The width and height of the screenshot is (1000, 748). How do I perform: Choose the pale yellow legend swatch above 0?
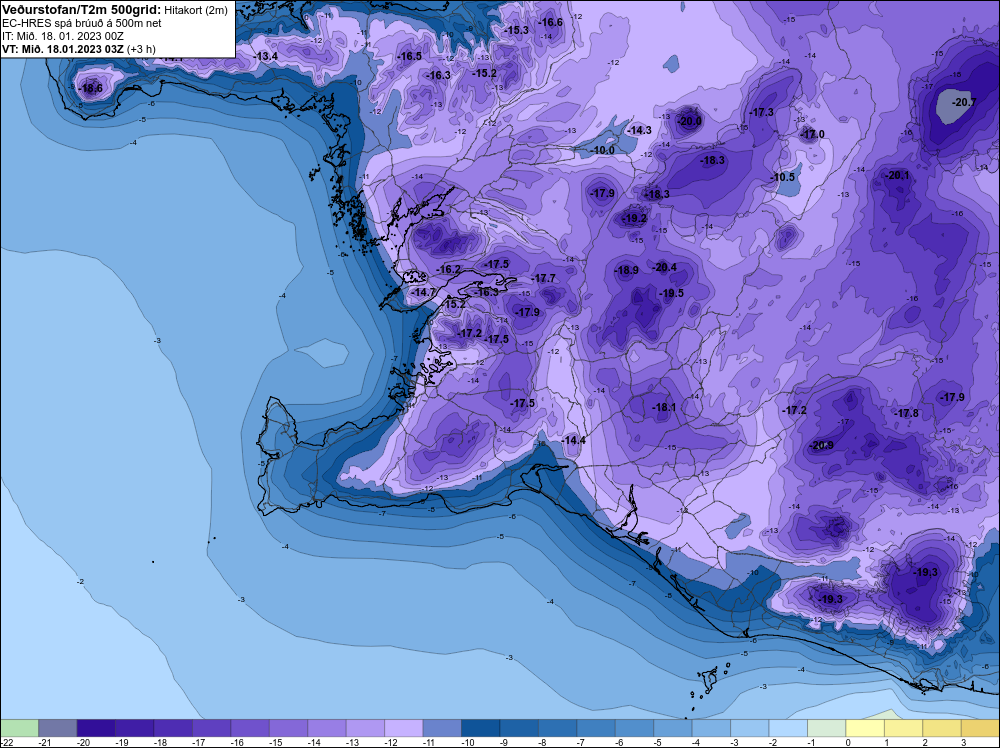865,728
